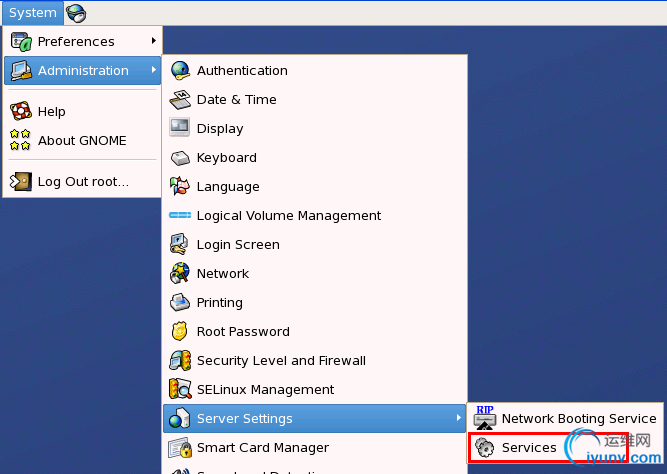Expand the Administration submenu arrow

pyautogui.click(x=154, y=70)
